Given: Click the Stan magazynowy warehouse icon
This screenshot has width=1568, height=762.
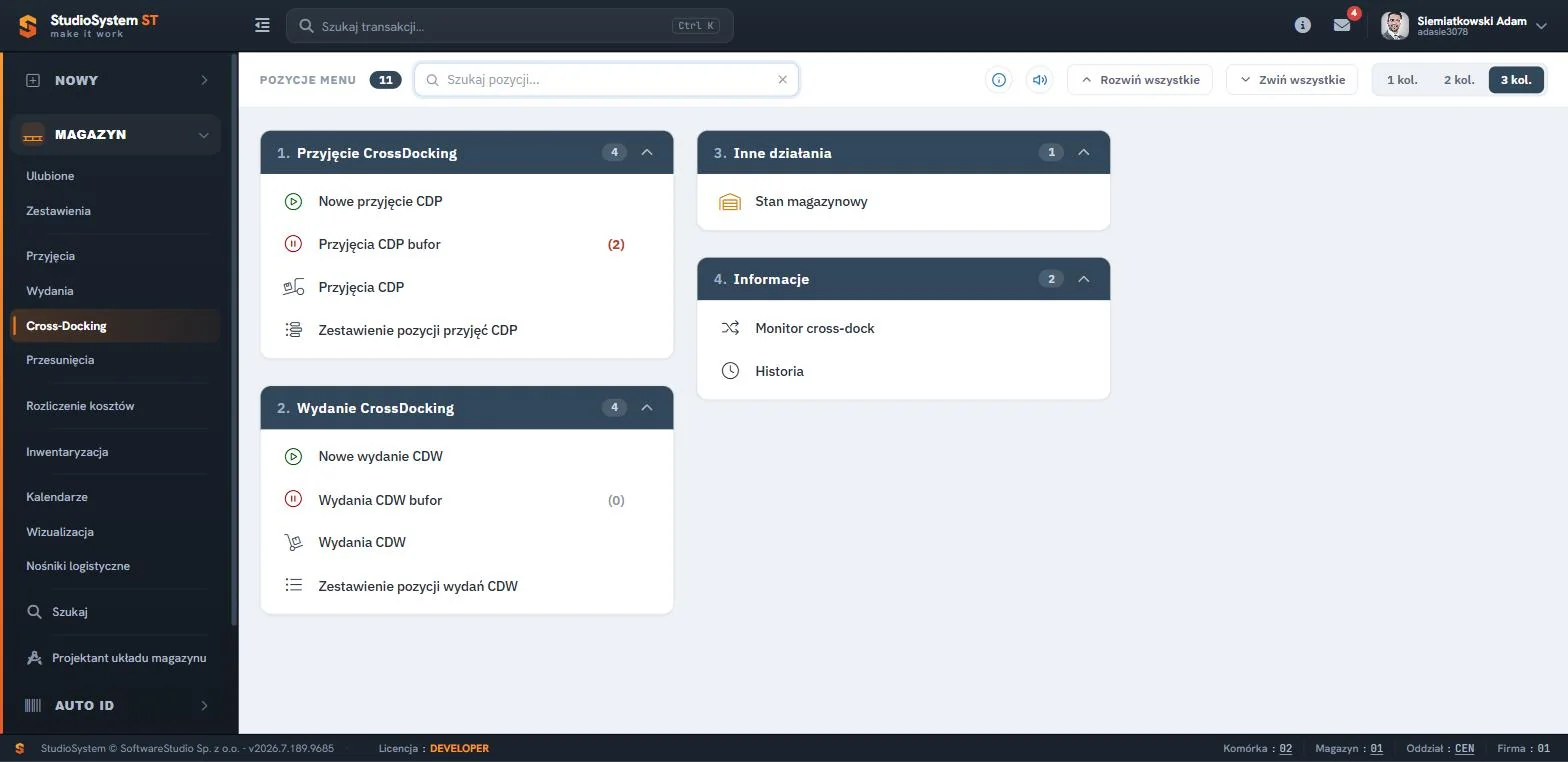Looking at the screenshot, I should [730, 202].
